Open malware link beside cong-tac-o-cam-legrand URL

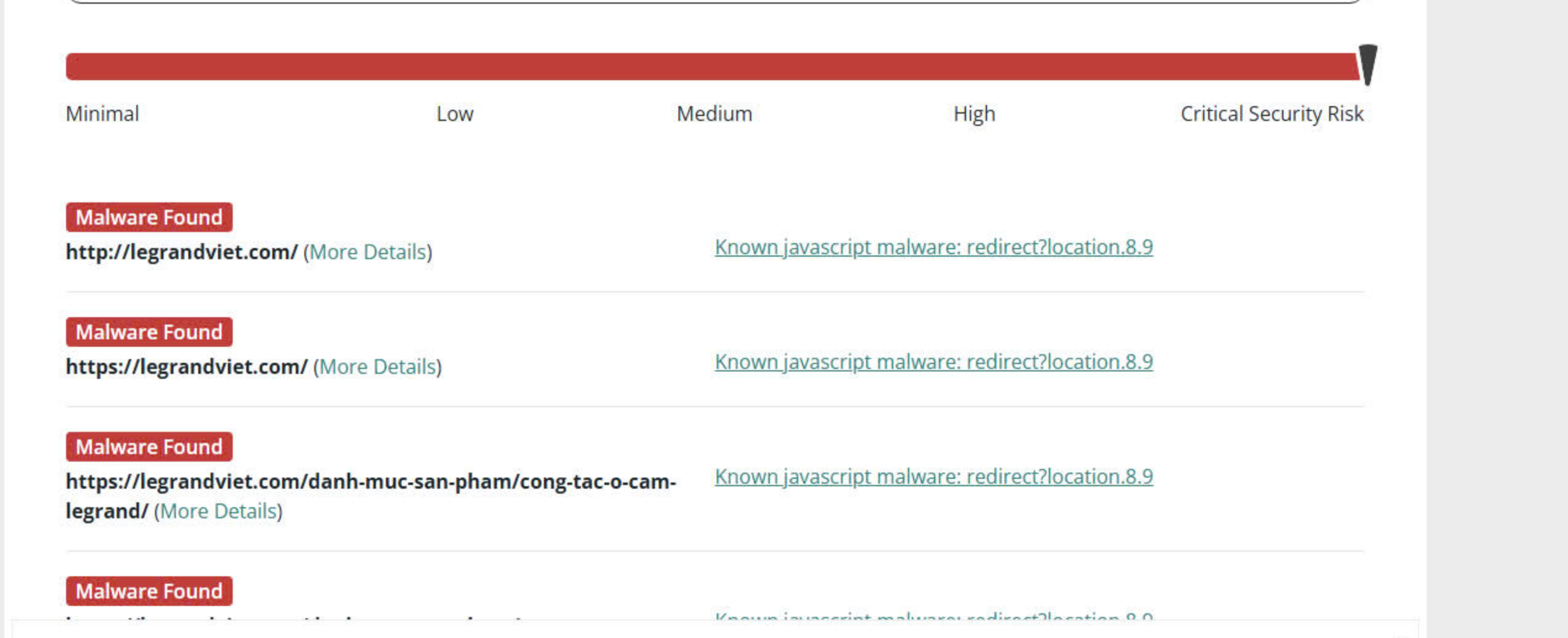tap(933, 476)
